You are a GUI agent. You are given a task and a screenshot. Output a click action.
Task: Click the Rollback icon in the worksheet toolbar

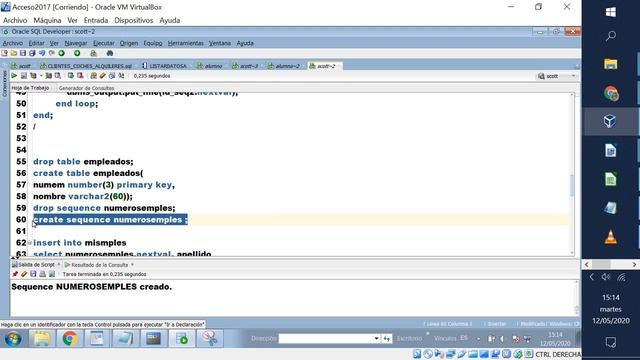80,76
